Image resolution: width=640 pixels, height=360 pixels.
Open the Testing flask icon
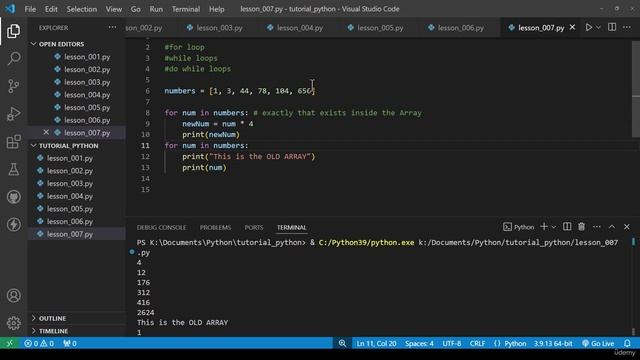click(x=13, y=169)
